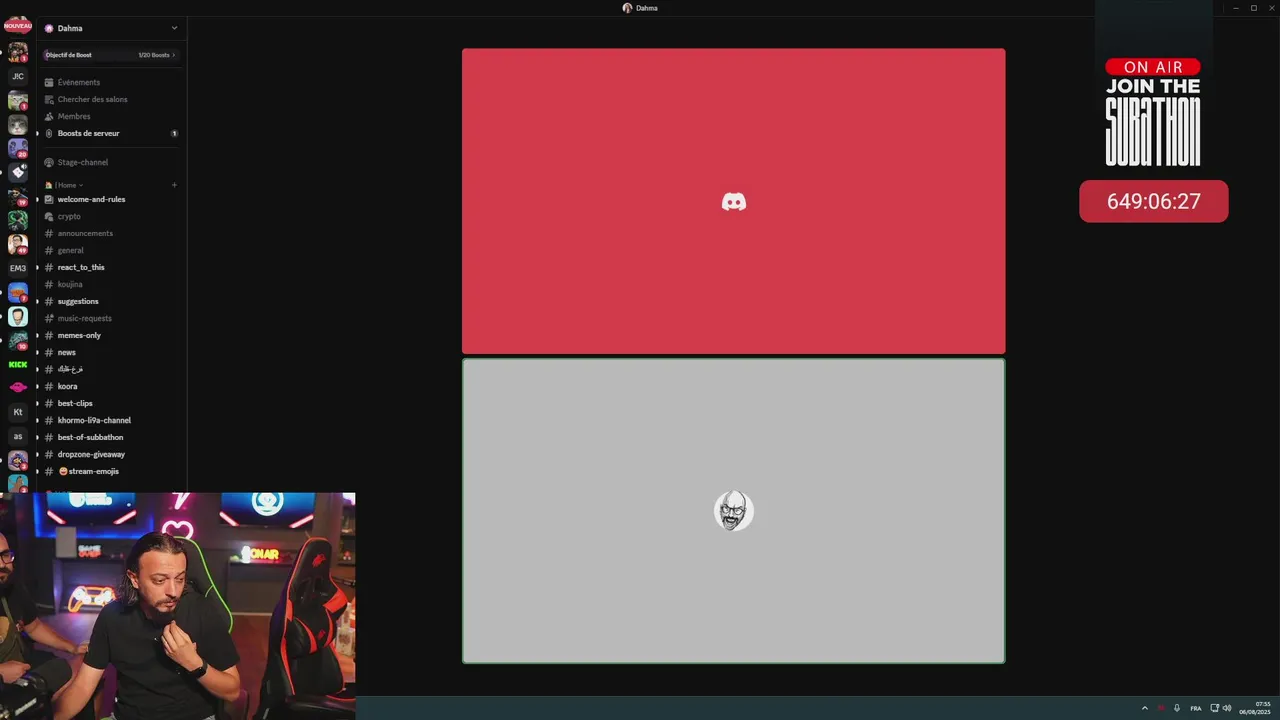Expand the Dahma server dropdown menu
Screen dimensions: 1280x720
coord(174,28)
